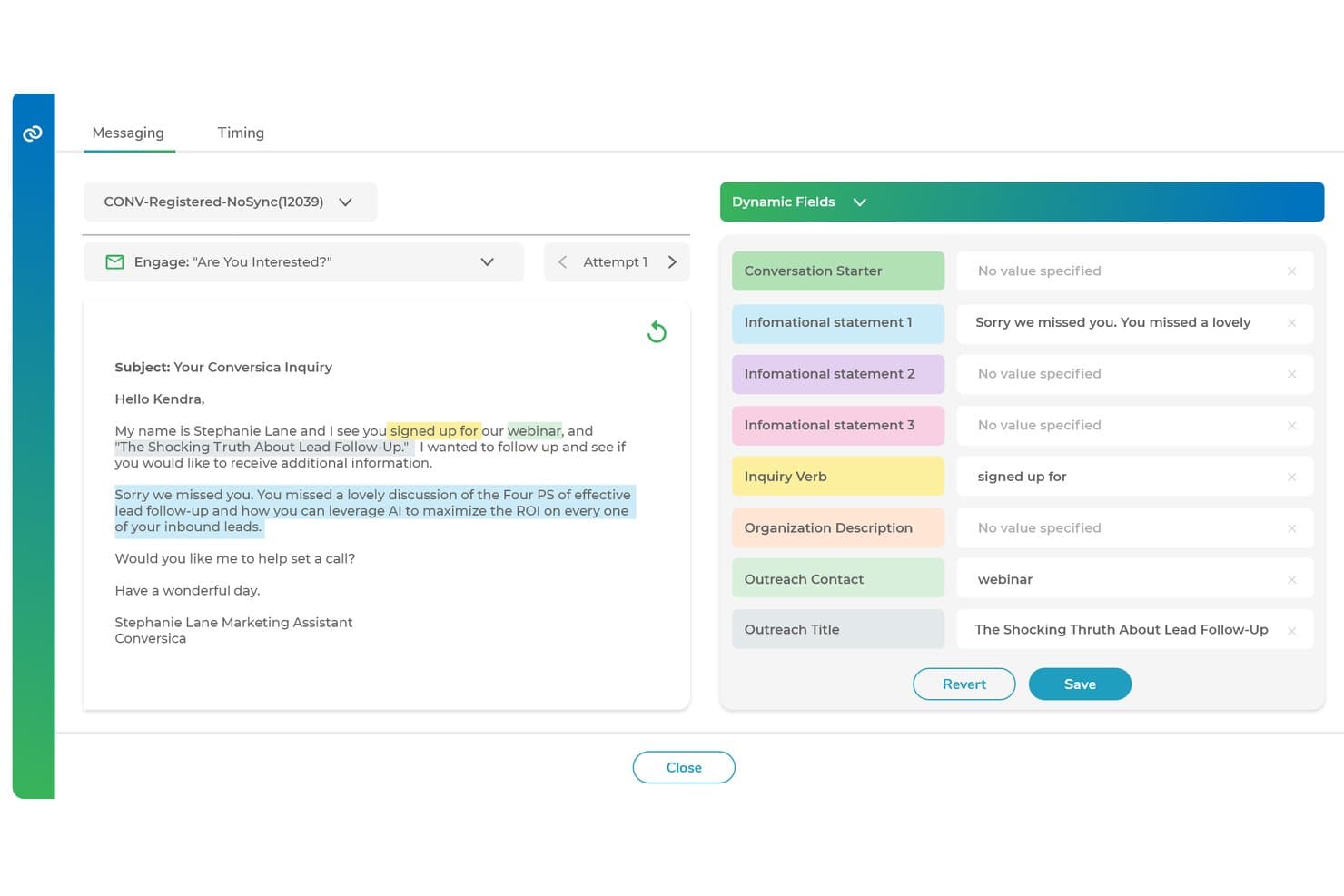The image size is (1344, 896).
Task: Click the green refresh message icon
Action: coord(657,332)
